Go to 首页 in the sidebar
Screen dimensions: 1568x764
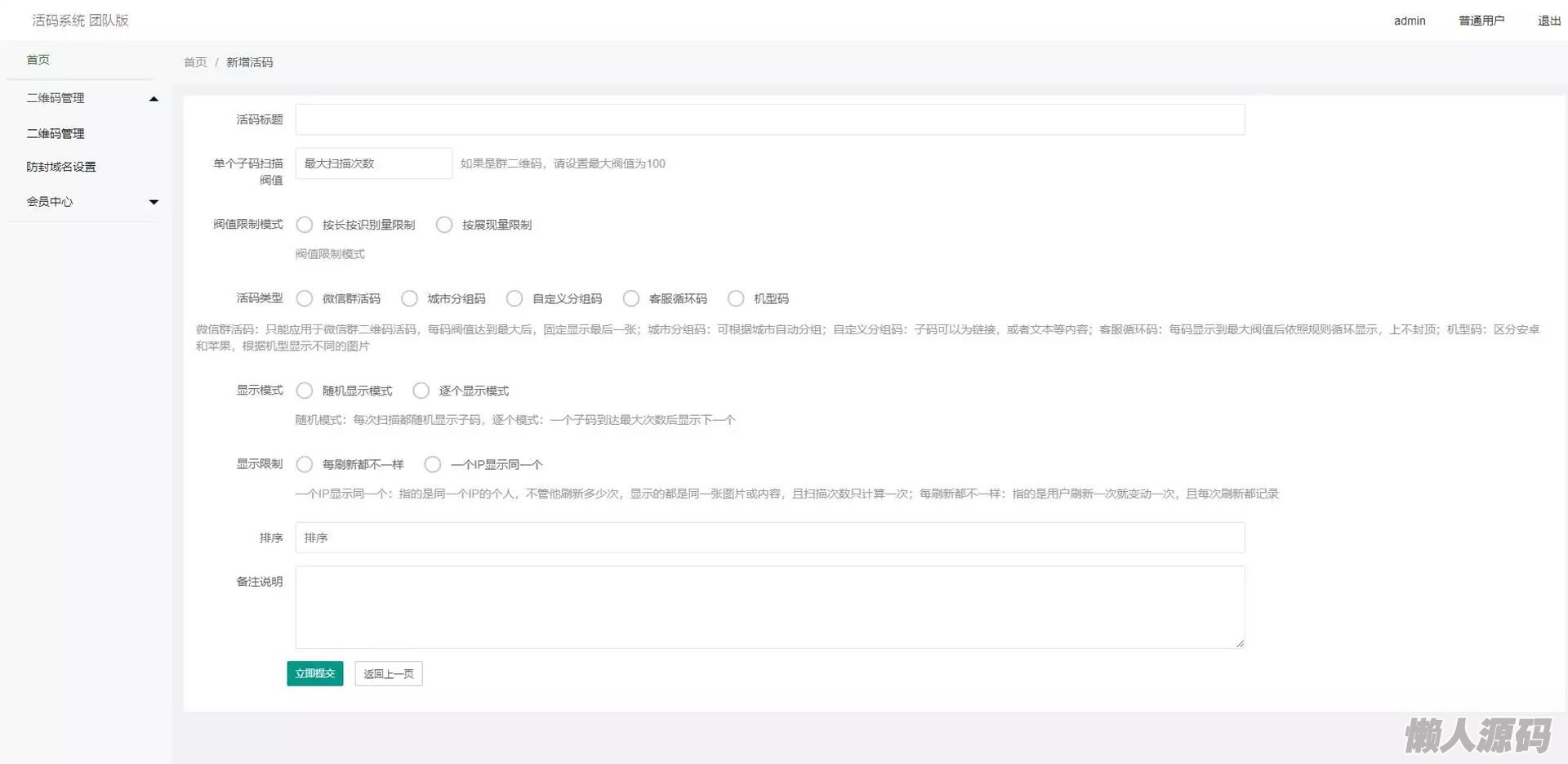38,60
